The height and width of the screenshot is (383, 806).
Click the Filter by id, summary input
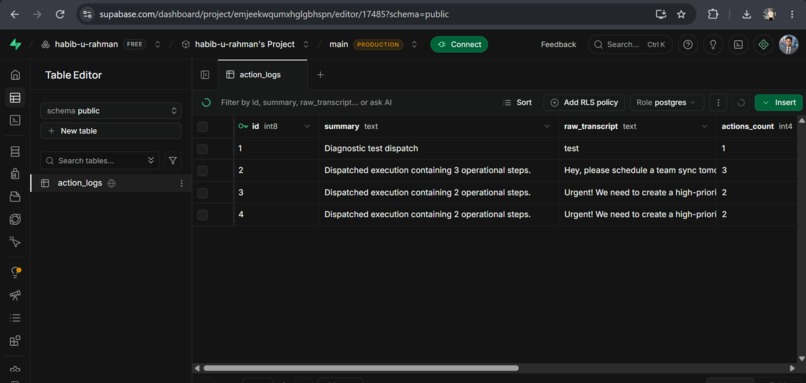pyautogui.click(x=306, y=103)
